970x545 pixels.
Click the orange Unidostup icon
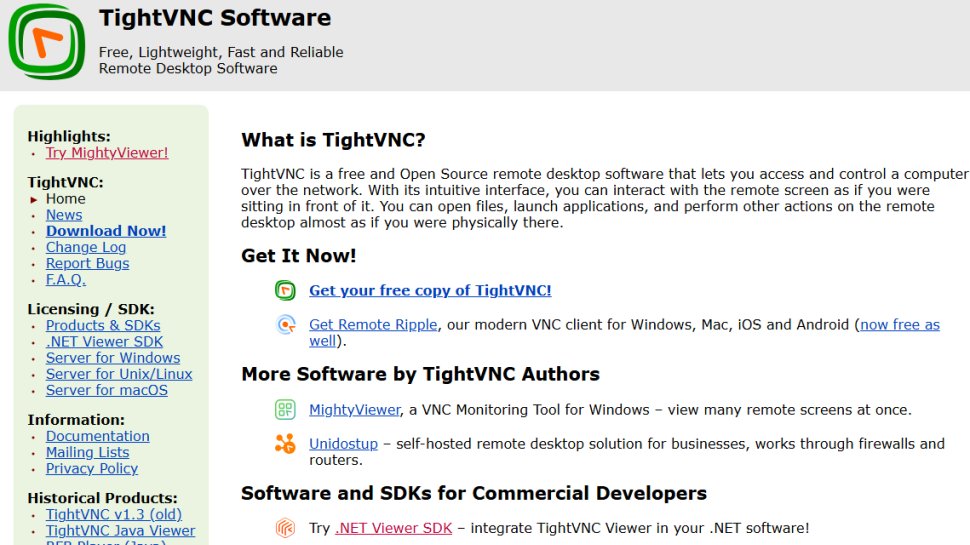[x=285, y=444]
